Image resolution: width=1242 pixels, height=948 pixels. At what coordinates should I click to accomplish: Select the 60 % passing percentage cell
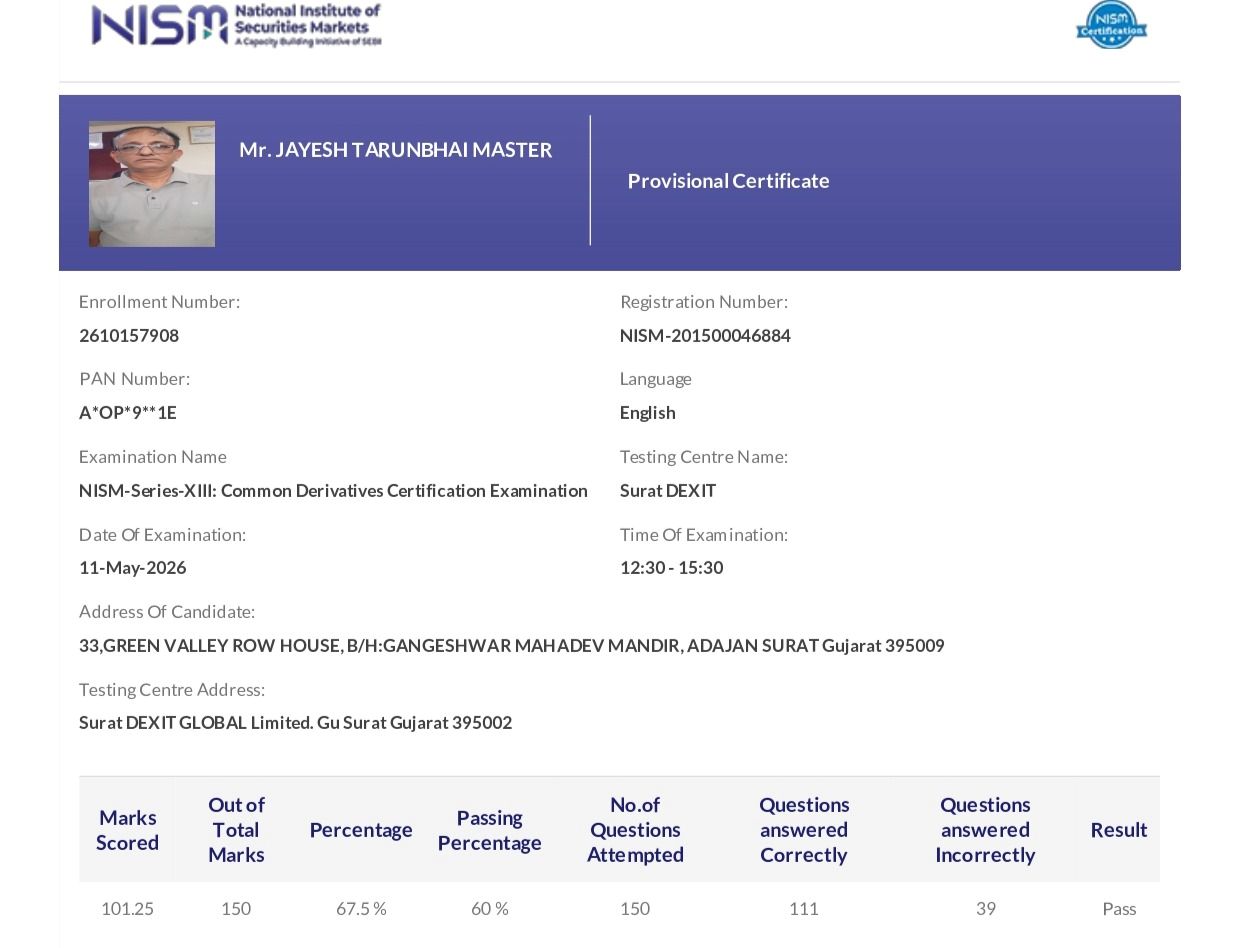(x=490, y=909)
